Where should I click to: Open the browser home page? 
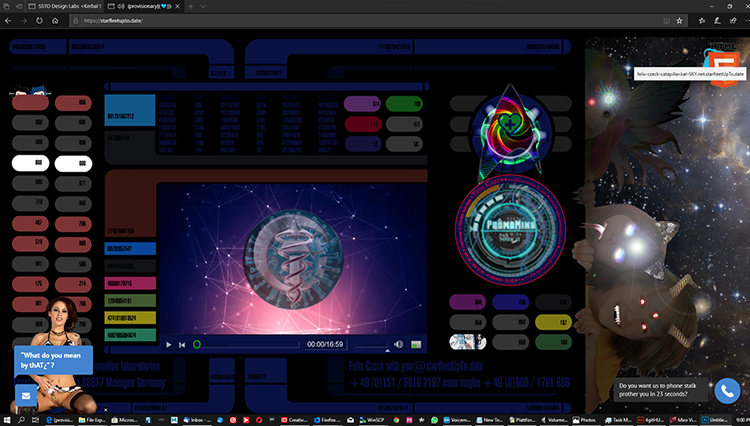[55, 21]
